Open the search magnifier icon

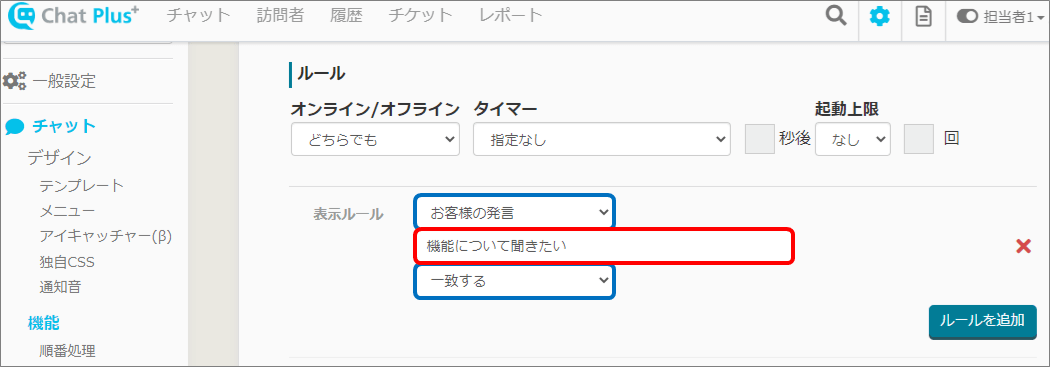(836, 16)
